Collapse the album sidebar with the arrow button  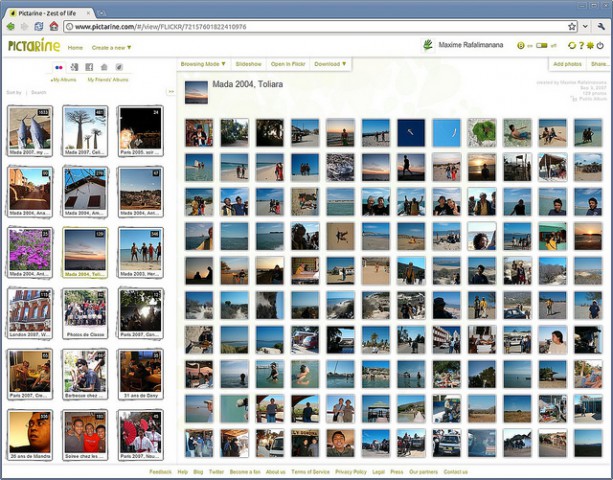pyautogui.click(x=171, y=91)
